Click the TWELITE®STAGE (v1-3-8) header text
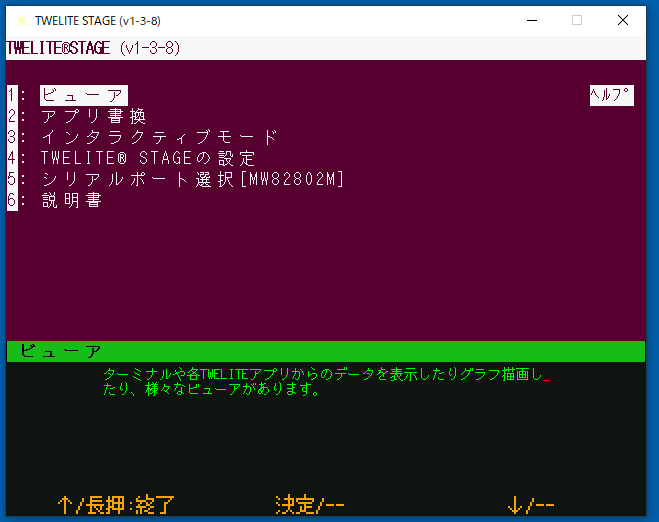Image resolution: width=659 pixels, height=522 pixels. tap(93, 48)
